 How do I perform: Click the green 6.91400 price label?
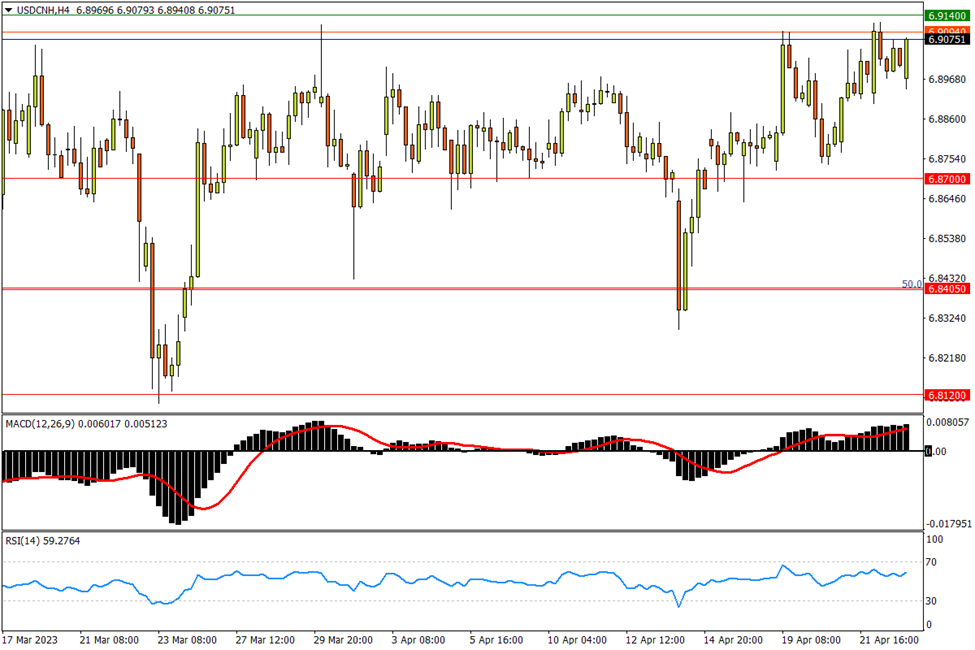(946, 16)
